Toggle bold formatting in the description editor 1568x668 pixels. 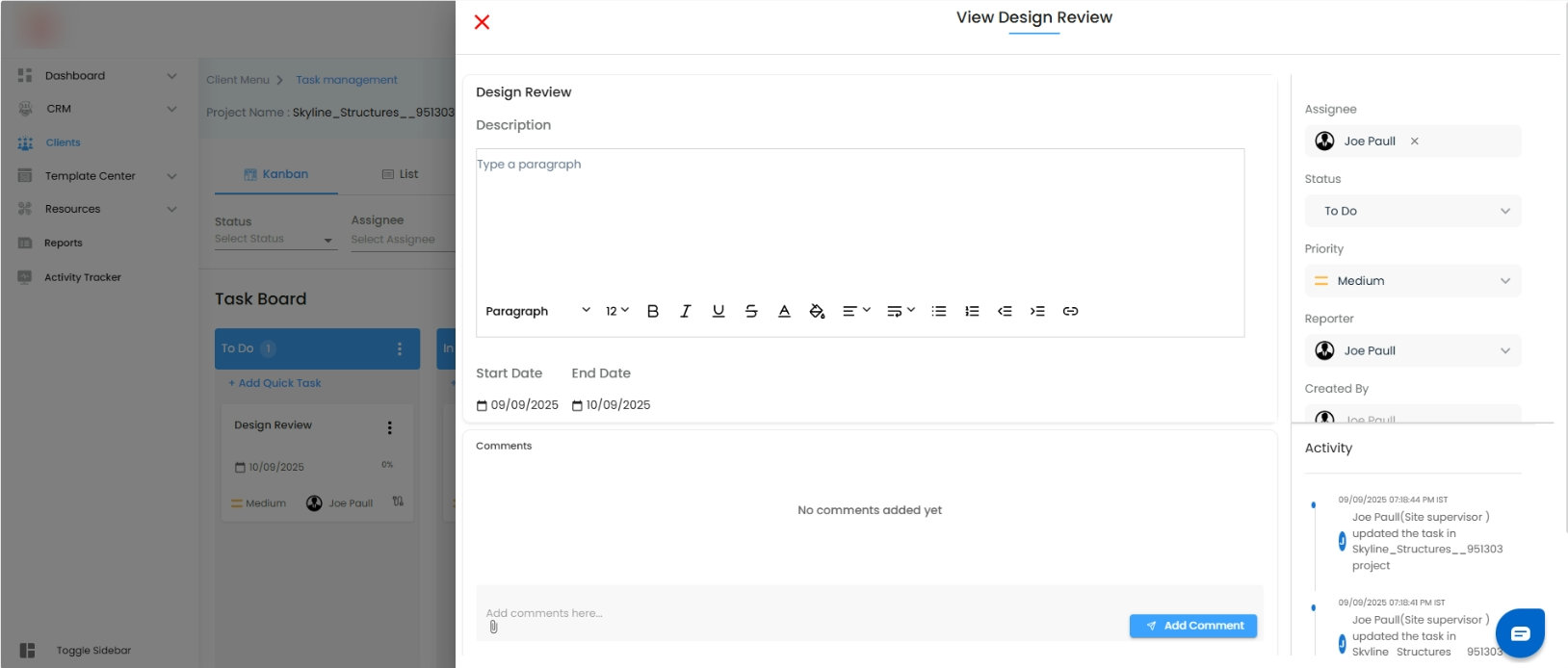click(653, 311)
